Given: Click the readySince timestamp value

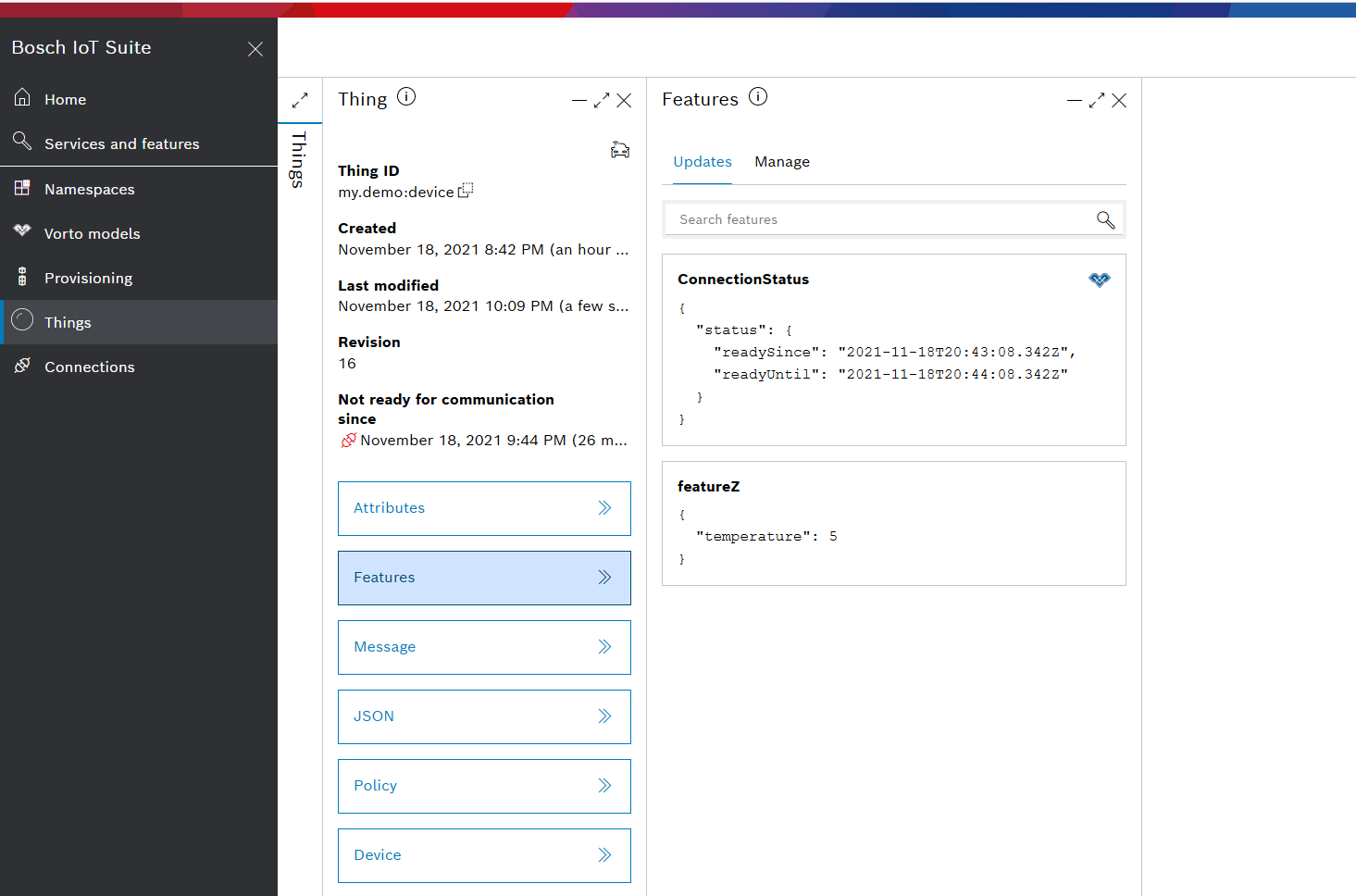Looking at the screenshot, I should [x=953, y=352].
